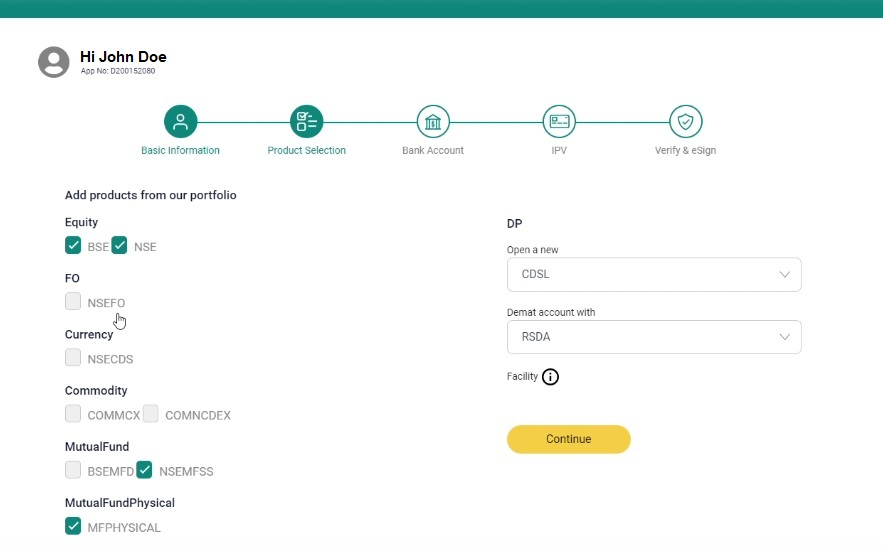The height and width of the screenshot is (557, 883).
Task: Enable the NSEFO checkbox
Action: click(x=73, y=301)
